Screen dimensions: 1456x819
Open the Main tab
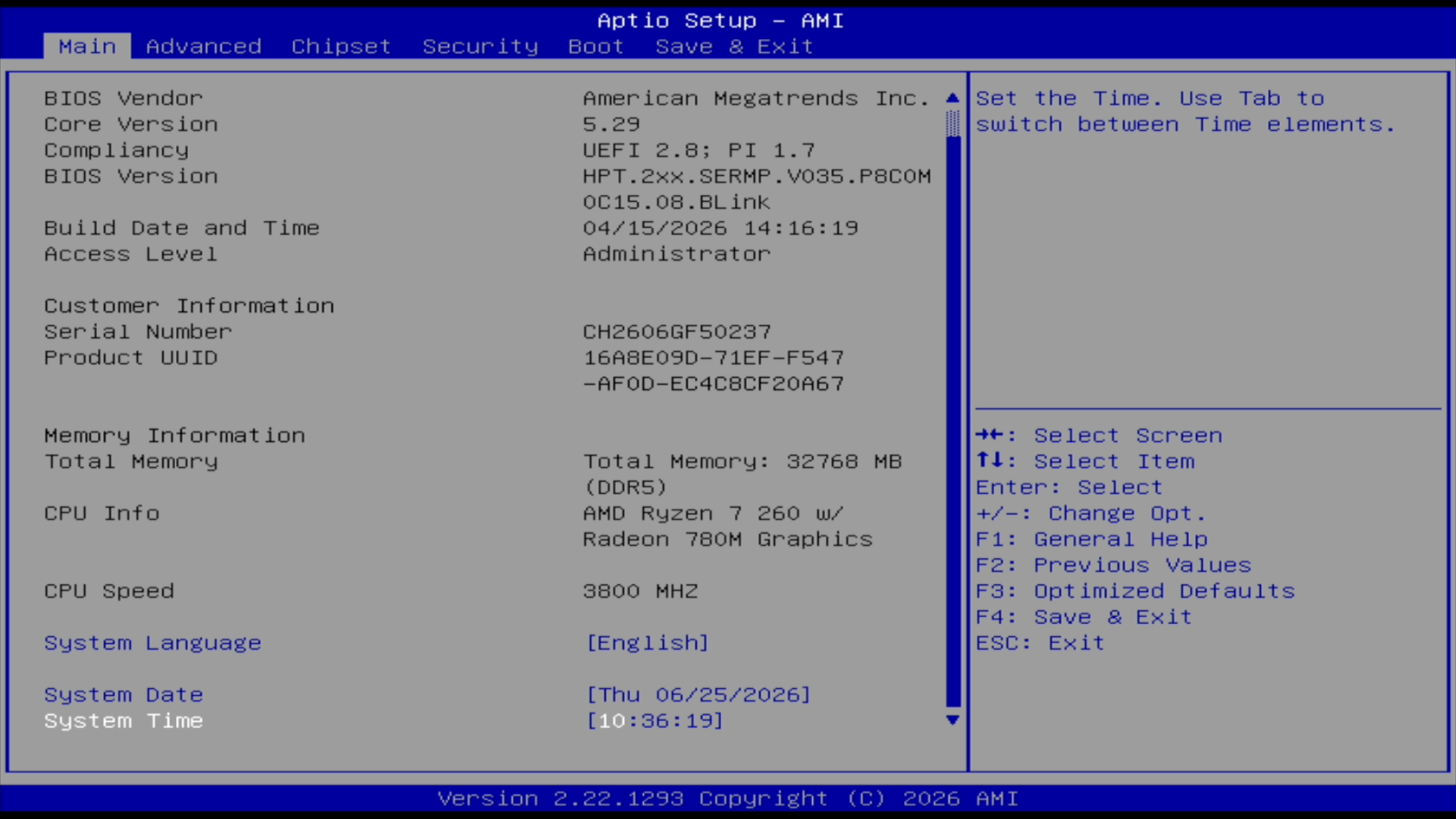point(87,46)
